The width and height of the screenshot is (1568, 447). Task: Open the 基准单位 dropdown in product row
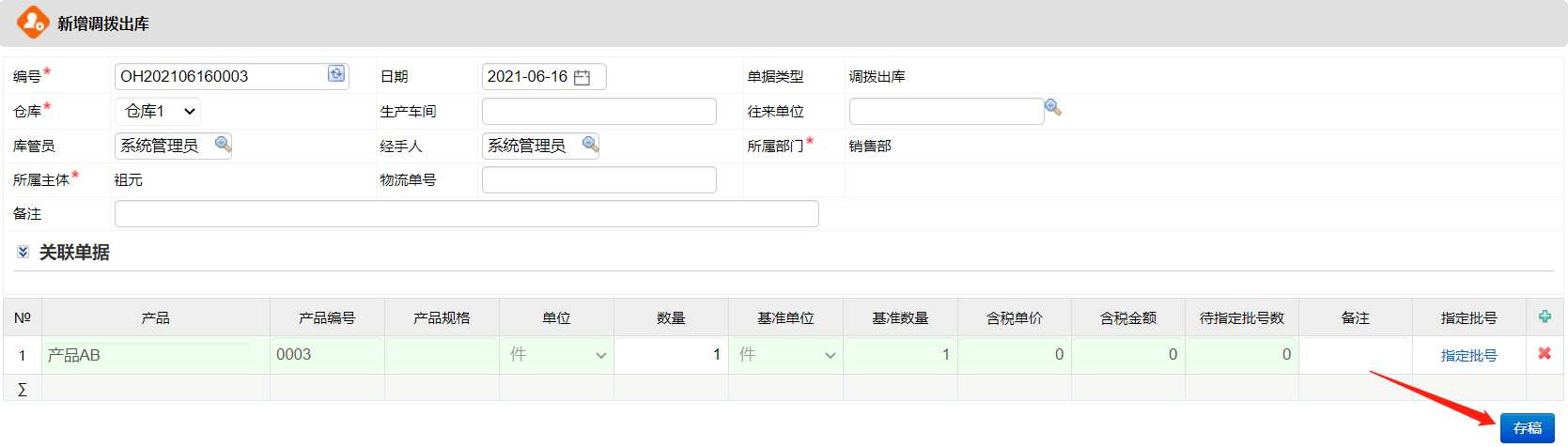786,355
